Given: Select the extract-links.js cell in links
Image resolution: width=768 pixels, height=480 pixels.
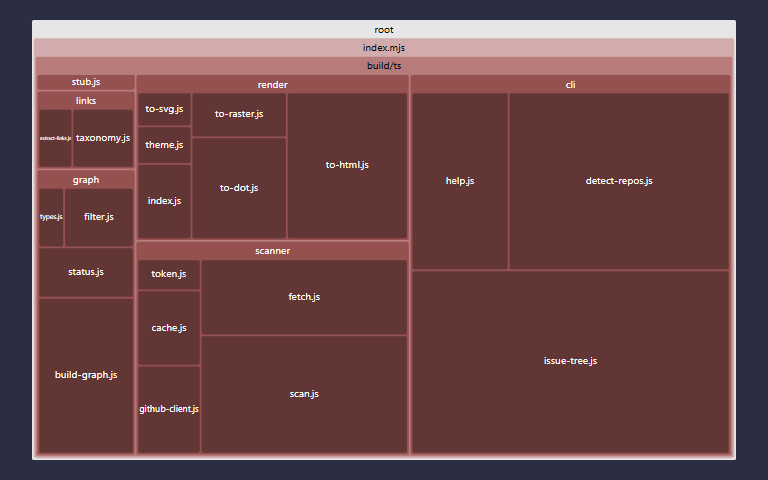Looking at the screenshot, I should pos(55,138).
